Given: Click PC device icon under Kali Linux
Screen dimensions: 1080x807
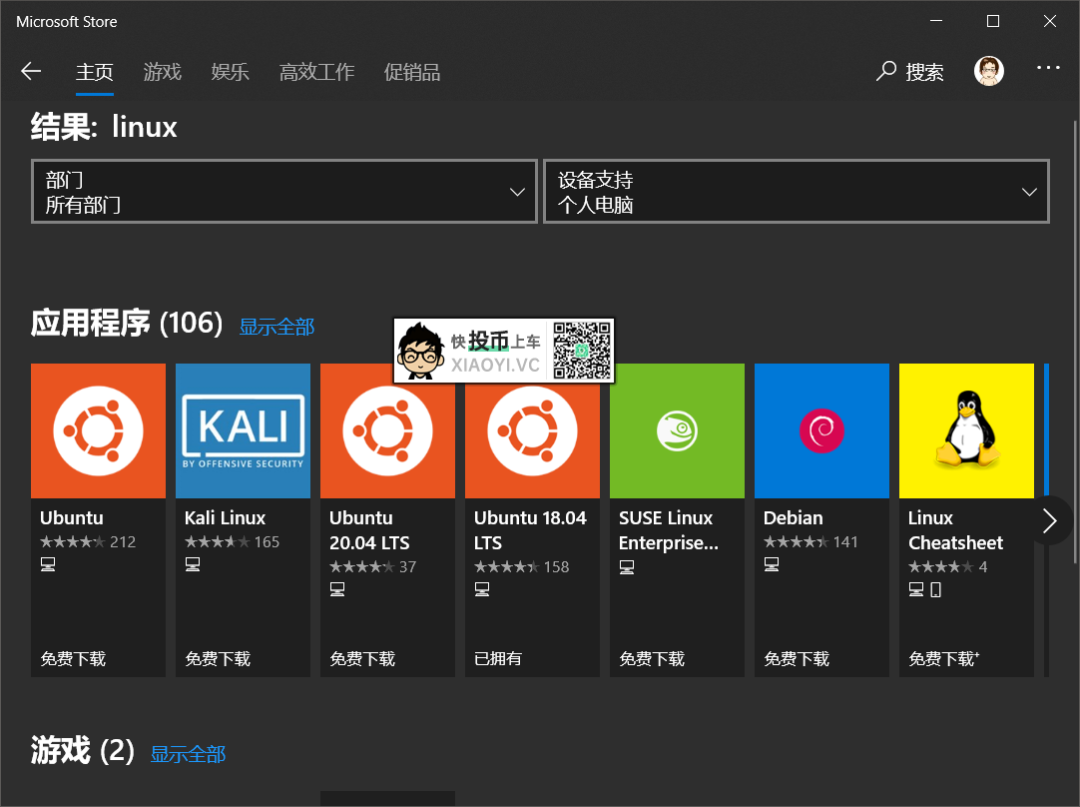Looking at the screenshot, I should coord(192,565).
